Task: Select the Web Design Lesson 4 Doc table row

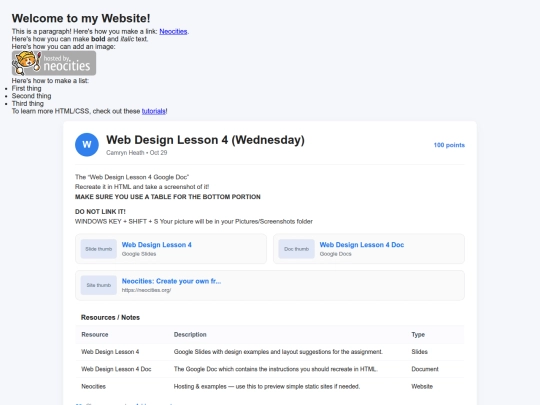Action: tap(270, 369)
